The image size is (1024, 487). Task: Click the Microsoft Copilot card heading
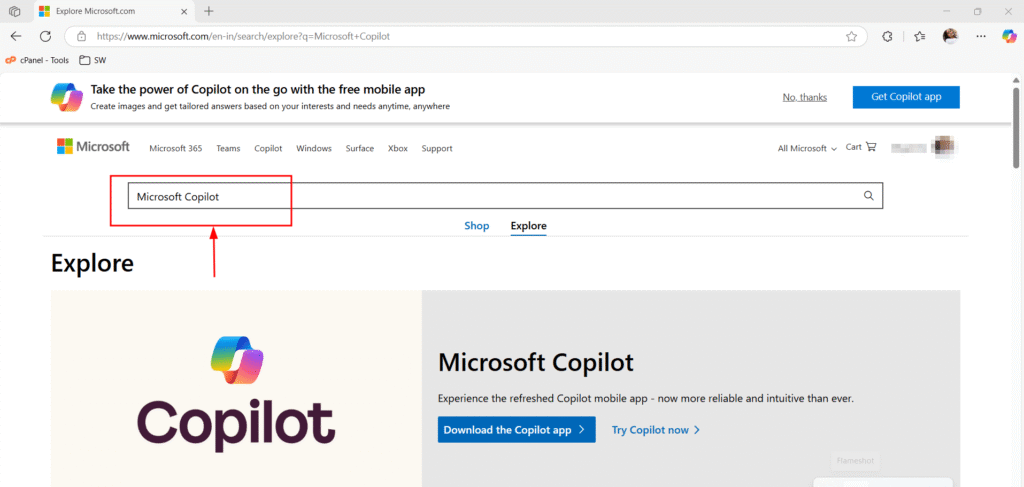pos(536,362)
